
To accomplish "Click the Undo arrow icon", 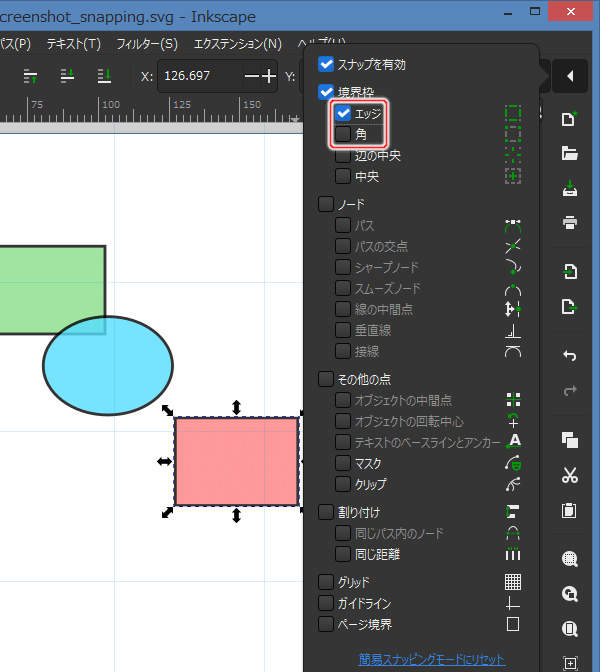I will point(570,356).
